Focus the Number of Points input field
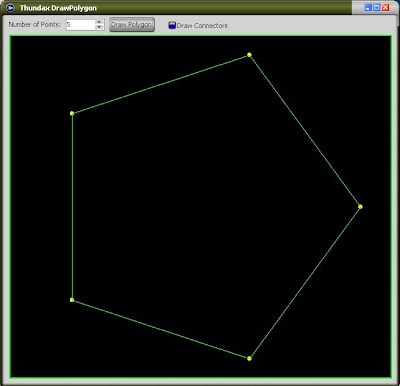Image resolution: width=400 pixels, height=386 pixels. pyautogui.click(x=81, y=25)
